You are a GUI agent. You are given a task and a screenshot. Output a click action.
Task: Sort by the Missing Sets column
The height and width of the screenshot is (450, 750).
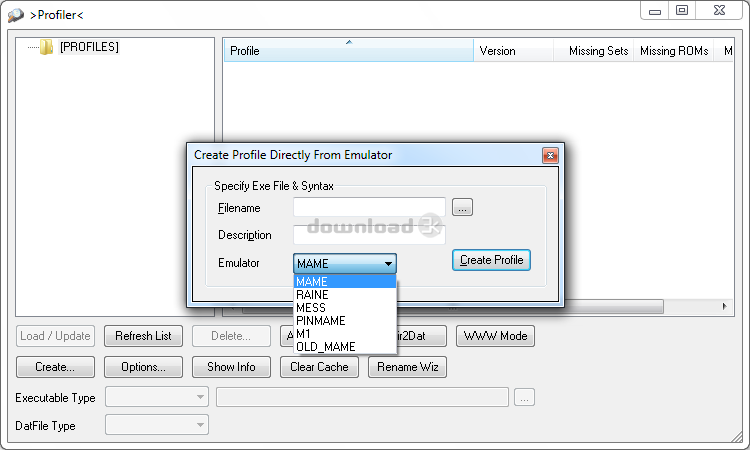594,50
